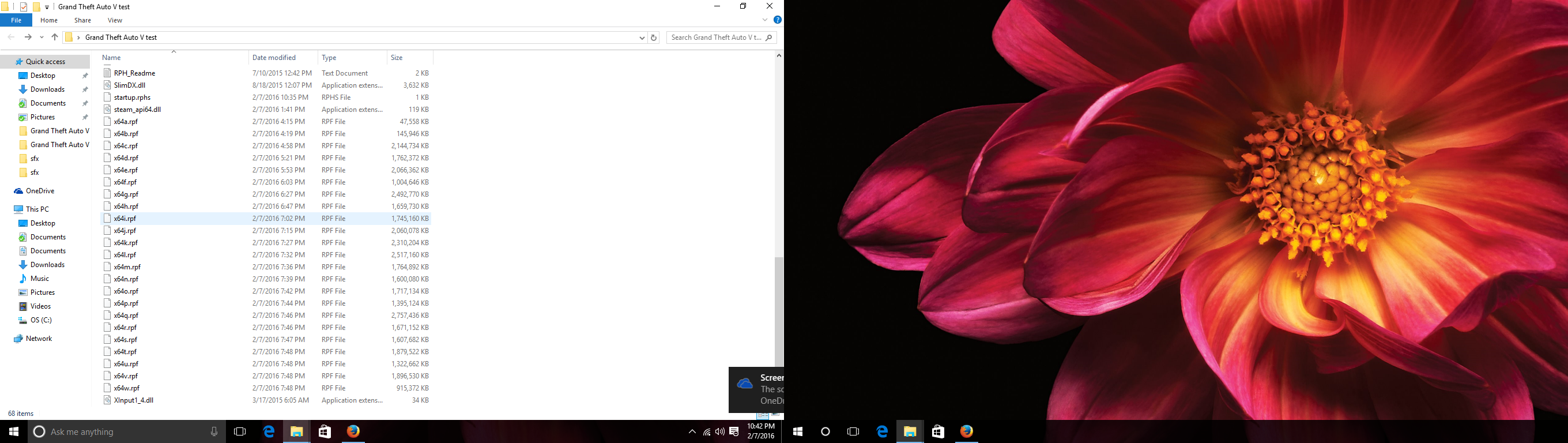Open the volume control in the system tray
This screenshot has height=443, width=1568.
point(720,432)
